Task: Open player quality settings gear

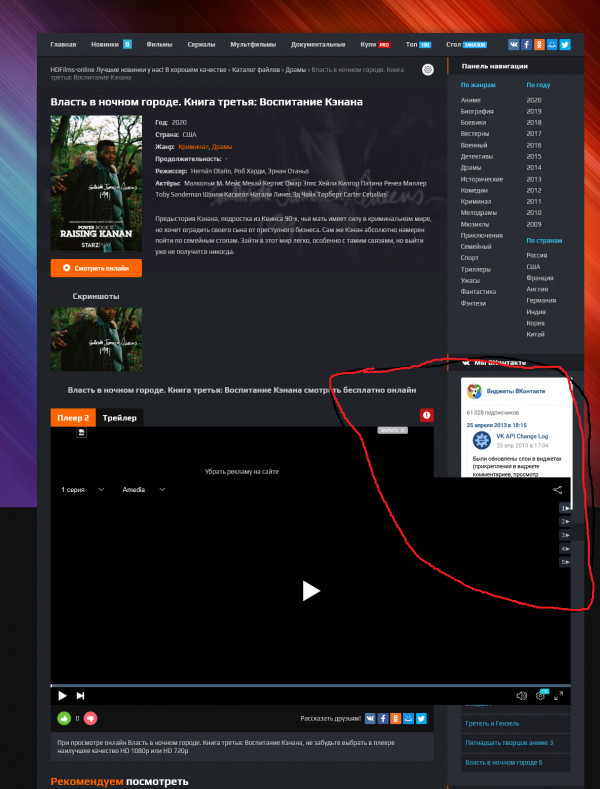Action: (x=541, y=695)
